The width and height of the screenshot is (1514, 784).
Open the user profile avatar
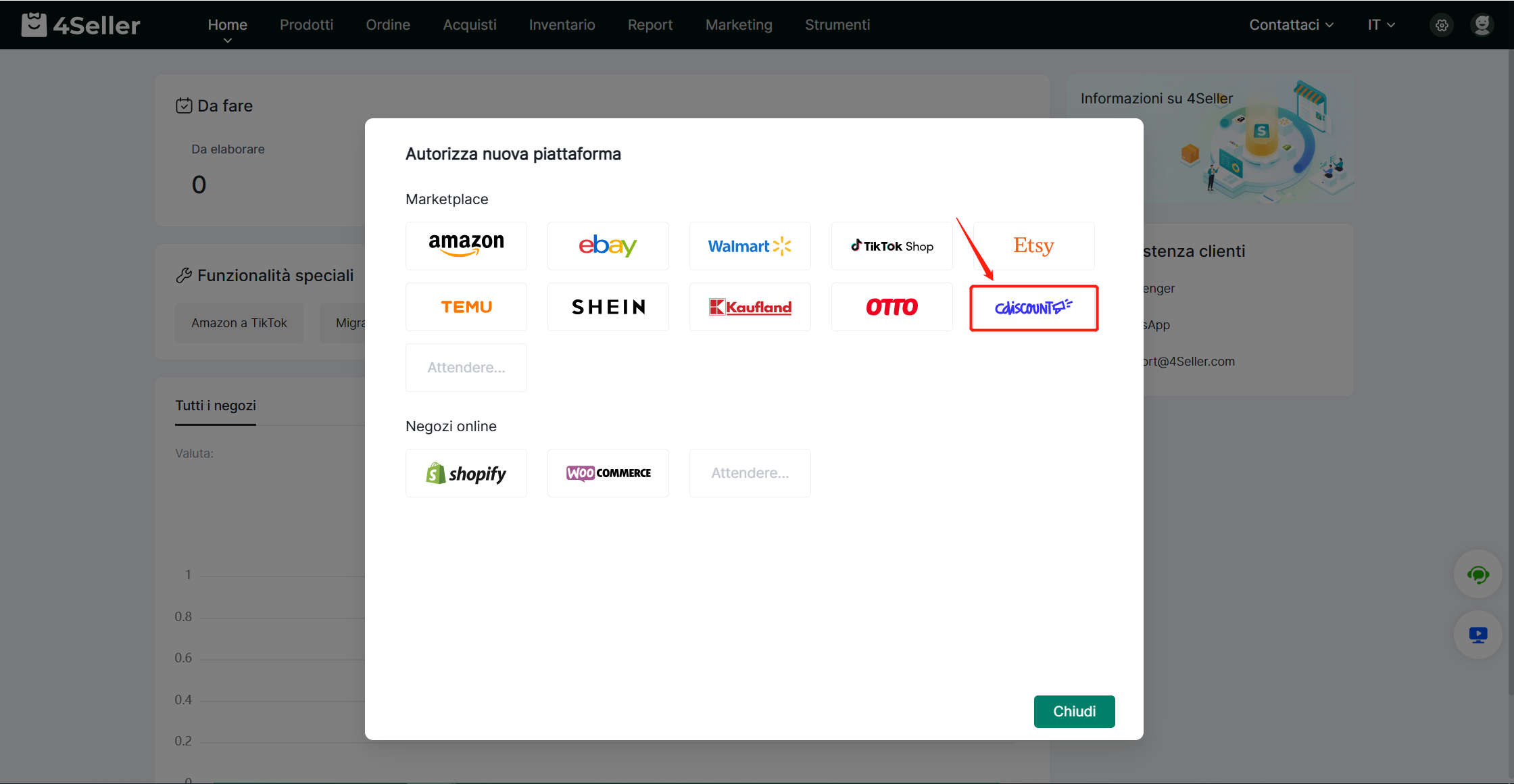pyautogui.click(x=1482, y=25)
